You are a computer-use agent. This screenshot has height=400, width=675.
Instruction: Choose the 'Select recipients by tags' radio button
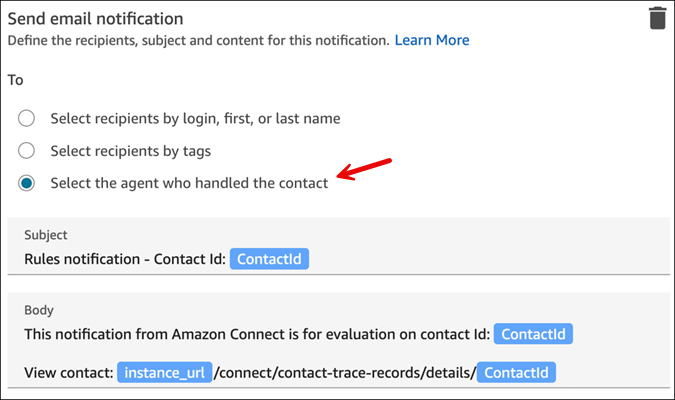[x=28, y=151]
